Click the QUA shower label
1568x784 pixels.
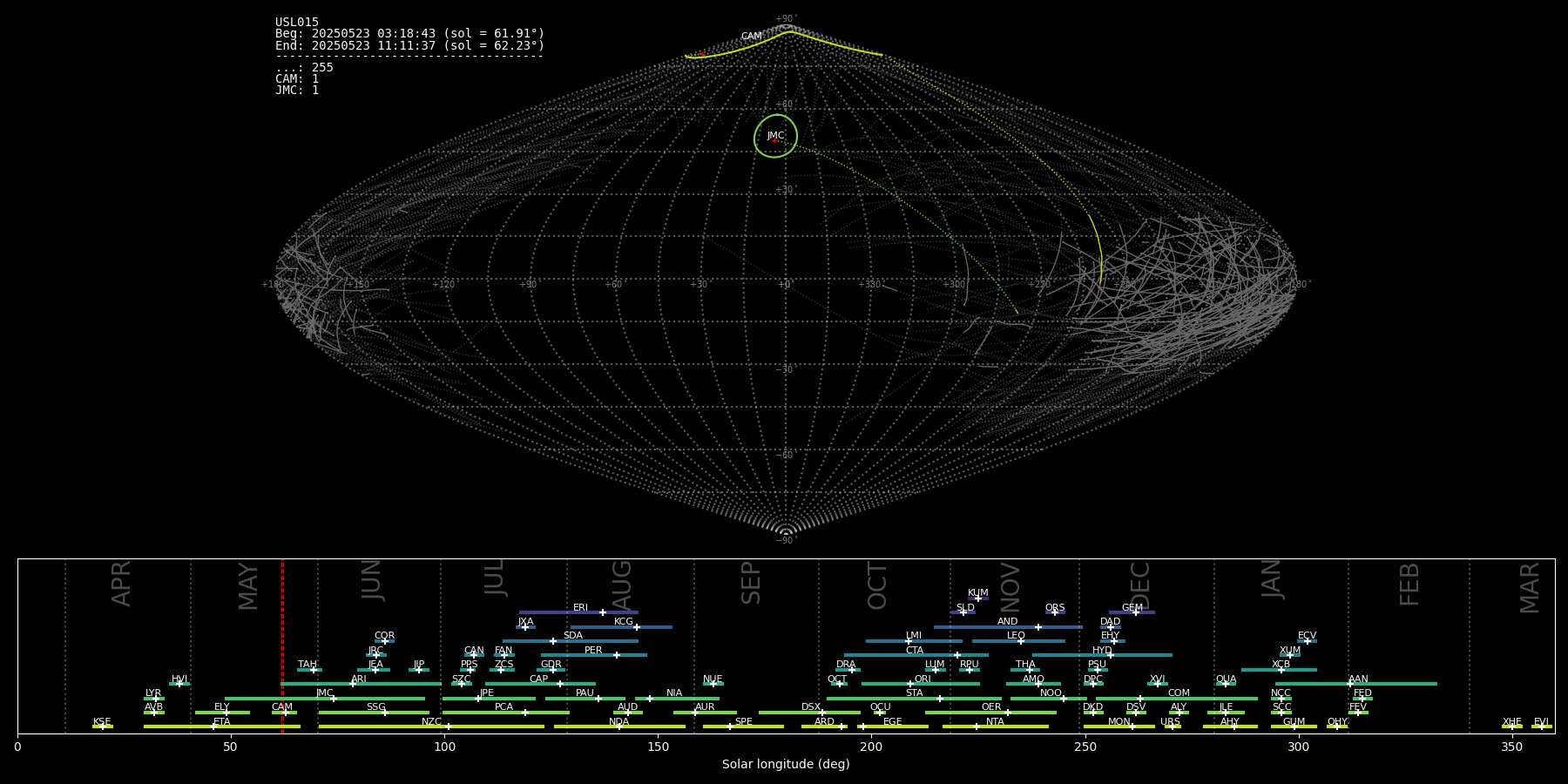[x=1226, y=679]
